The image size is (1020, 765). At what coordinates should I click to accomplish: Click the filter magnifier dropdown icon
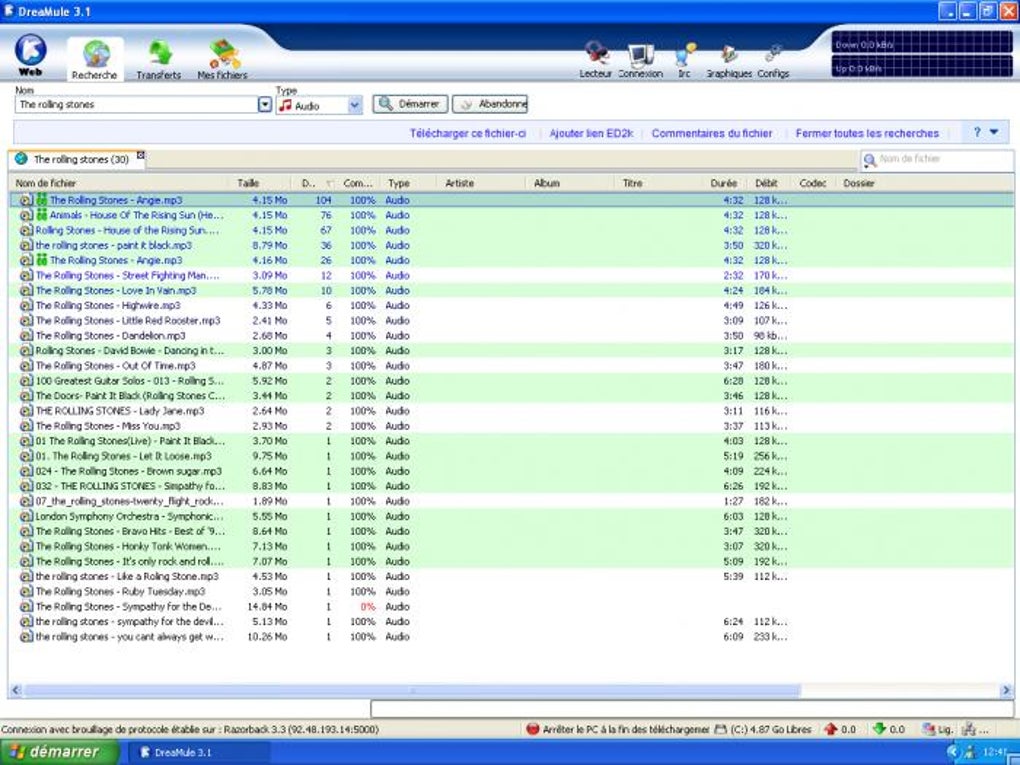(869, 160)
